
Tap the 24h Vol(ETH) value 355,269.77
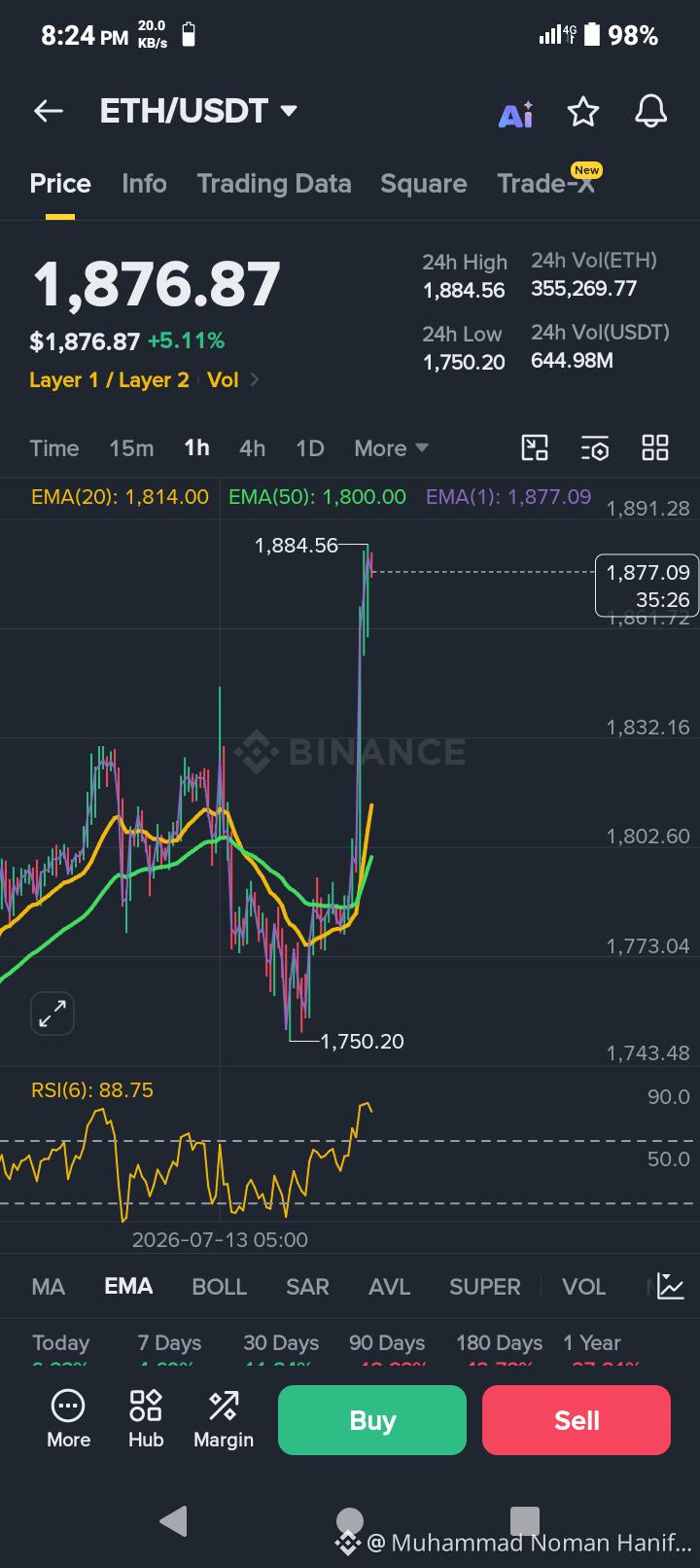point(583,289)
